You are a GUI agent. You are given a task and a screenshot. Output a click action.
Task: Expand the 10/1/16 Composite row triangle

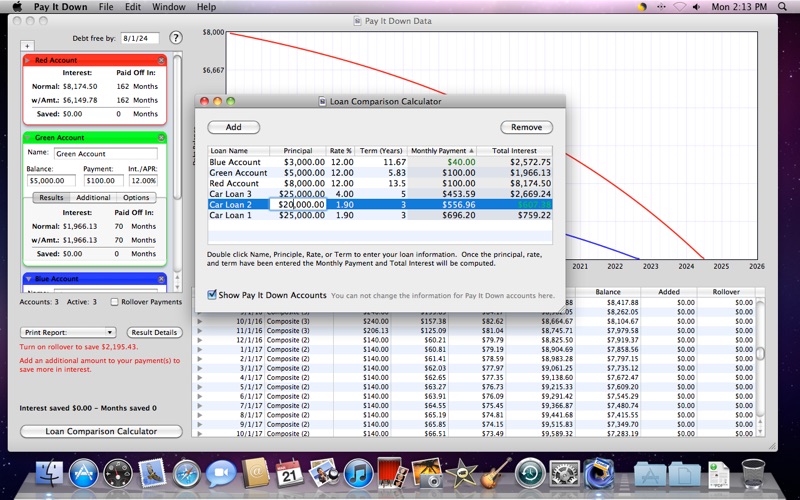pos(199,321)
